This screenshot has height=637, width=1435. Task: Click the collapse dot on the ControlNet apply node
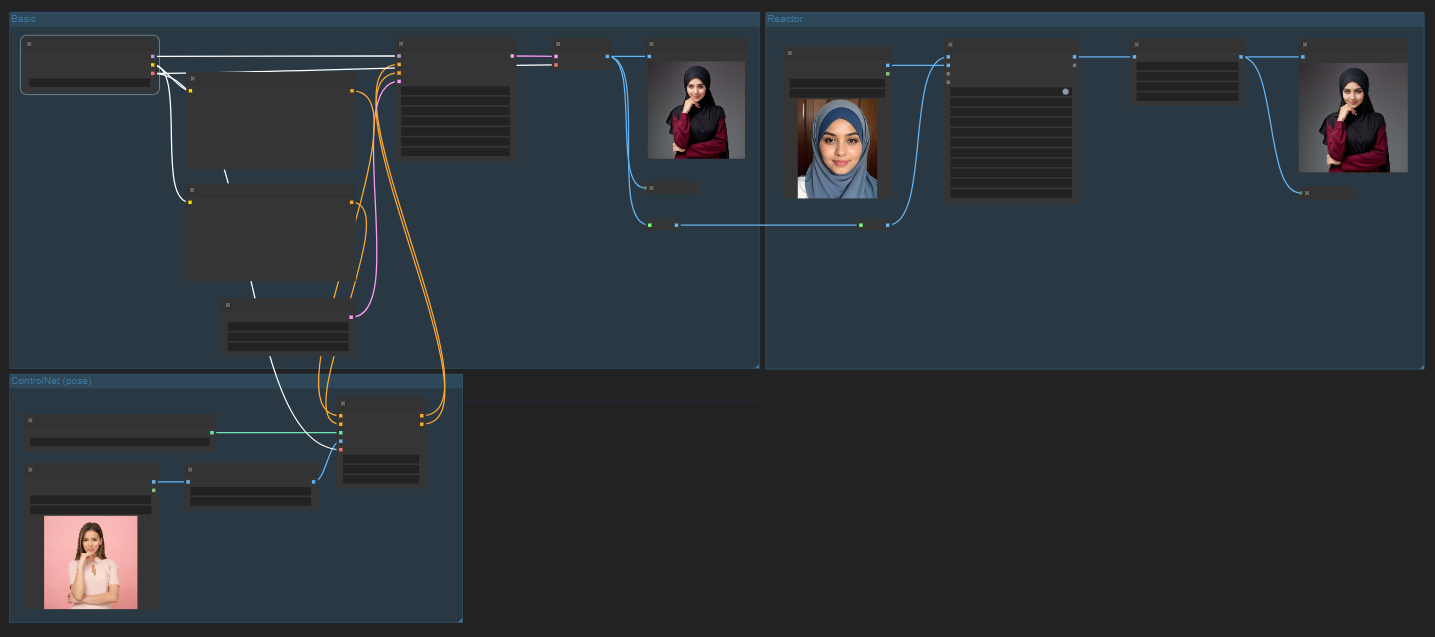pyautogui.click(x=342, y=404)
